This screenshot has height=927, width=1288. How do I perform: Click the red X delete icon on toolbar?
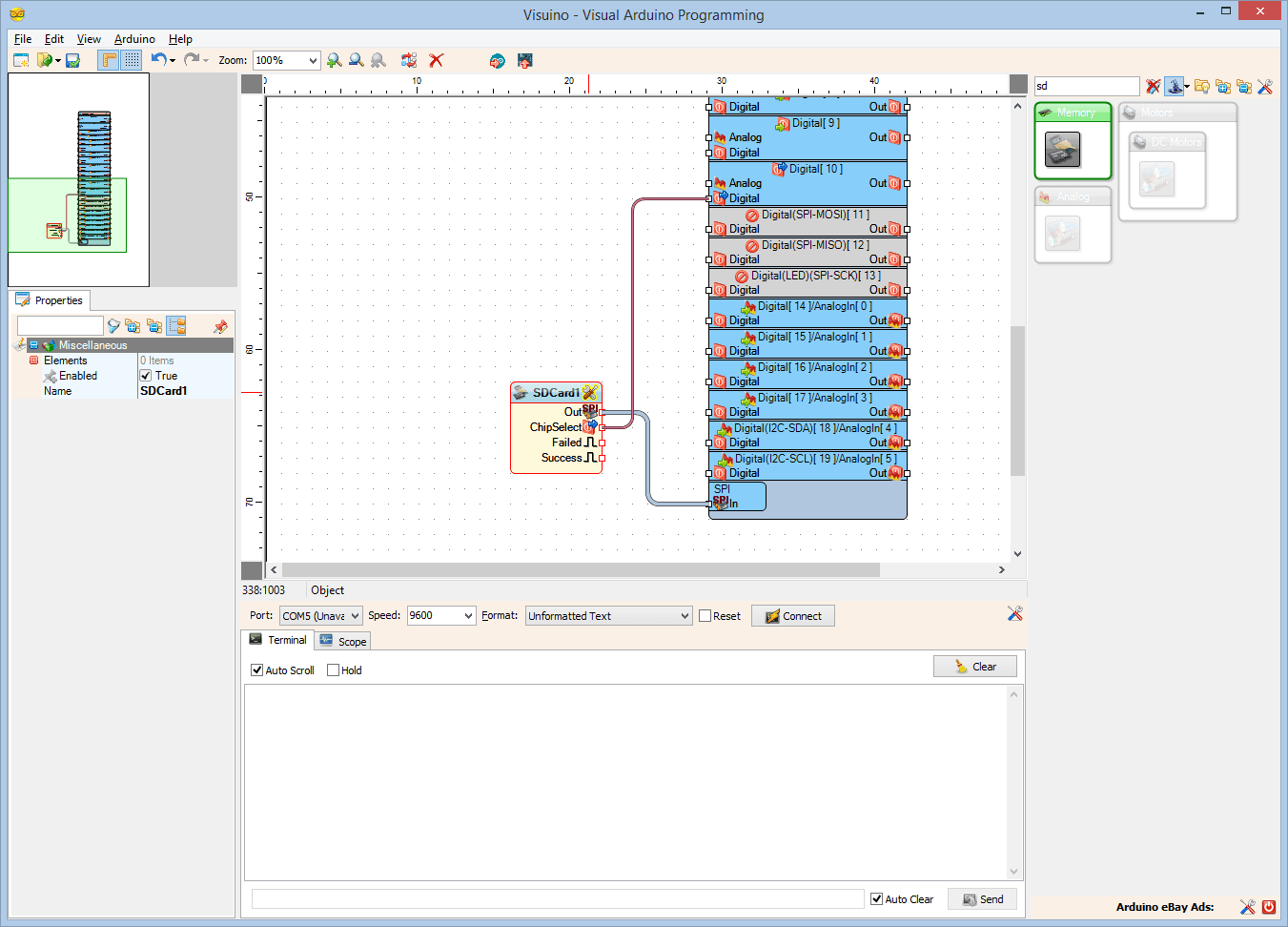[436, 60]
